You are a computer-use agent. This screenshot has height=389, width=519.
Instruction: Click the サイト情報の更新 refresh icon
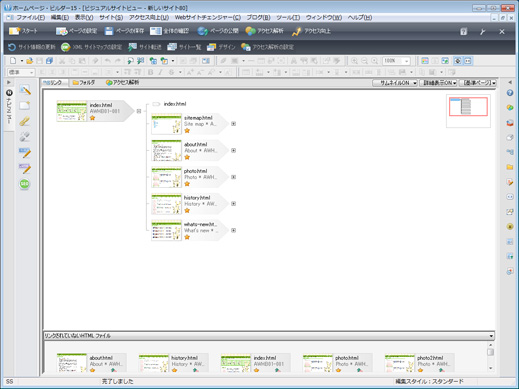[x=12, y=47]
